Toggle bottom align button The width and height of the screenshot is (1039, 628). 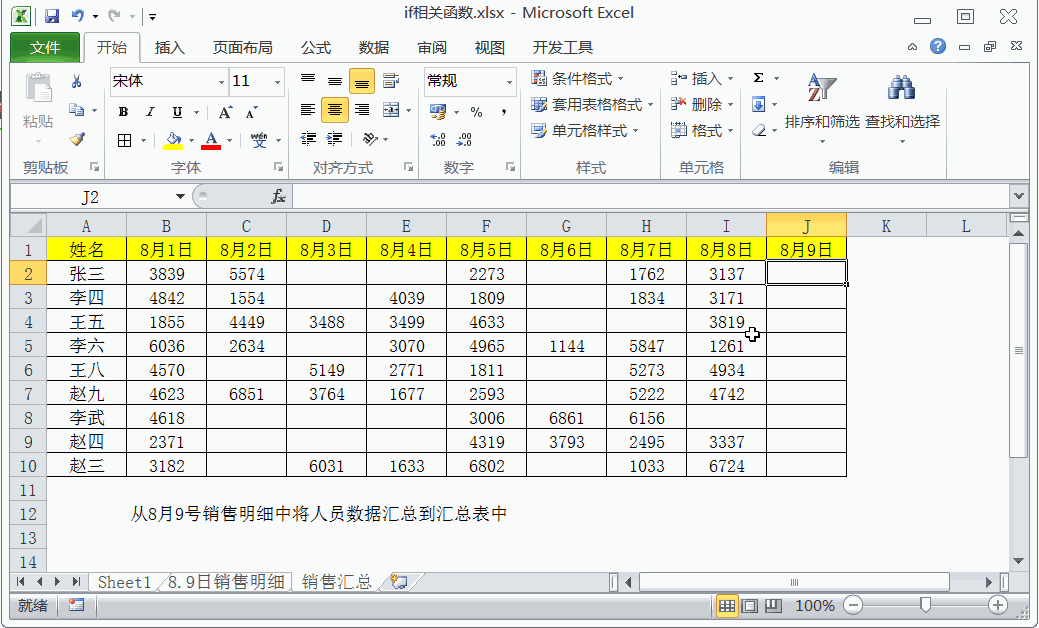tap(362, 81)
